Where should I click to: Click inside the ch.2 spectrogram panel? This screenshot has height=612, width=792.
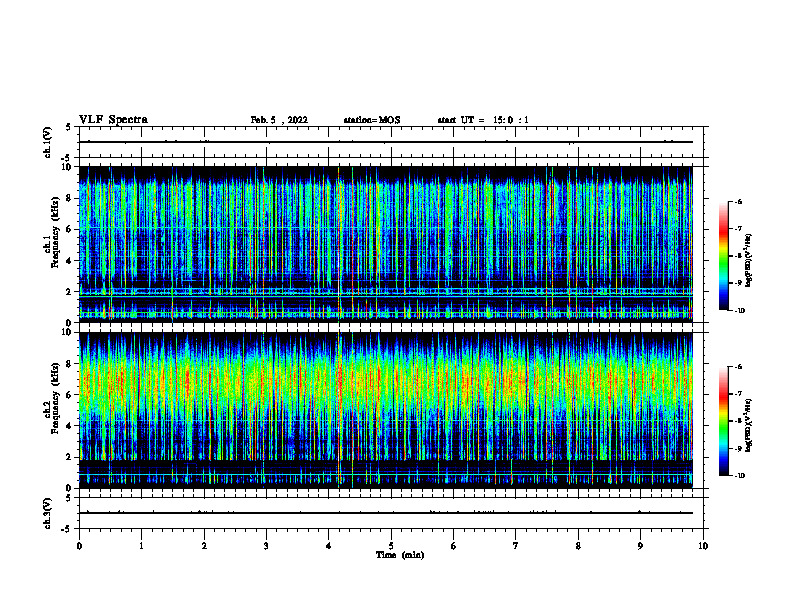pos(385,410)
